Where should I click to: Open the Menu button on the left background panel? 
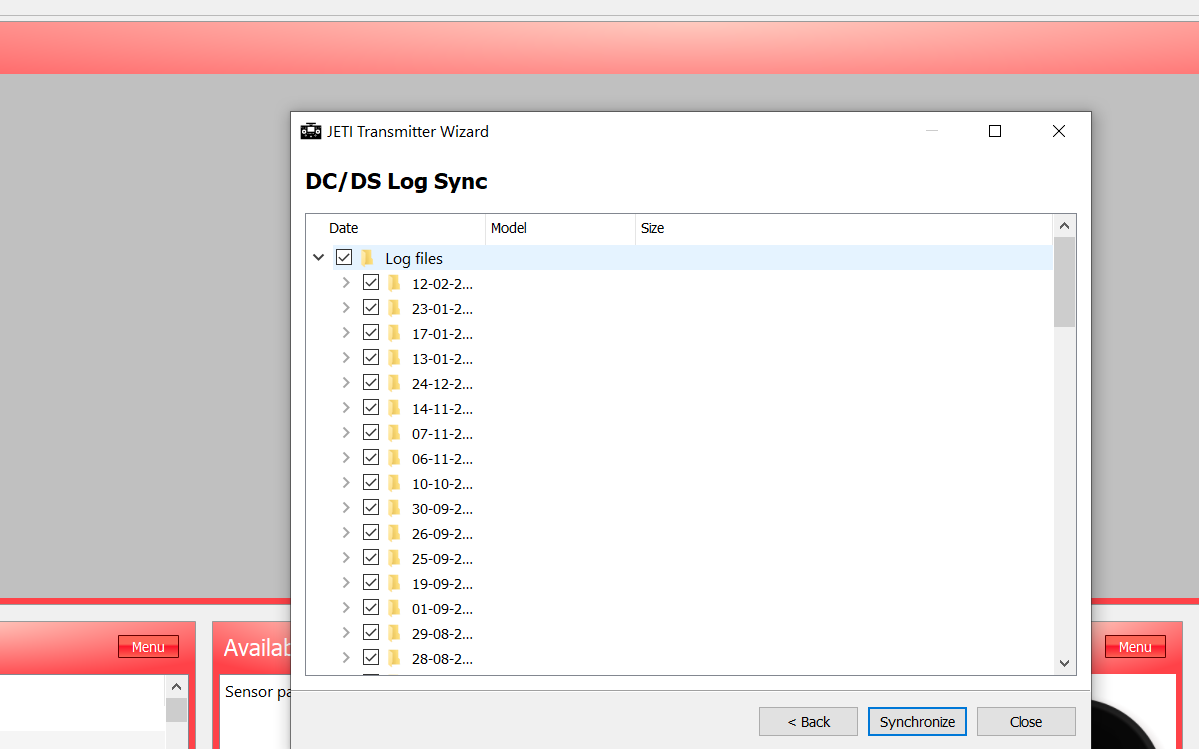coord(148,647)
